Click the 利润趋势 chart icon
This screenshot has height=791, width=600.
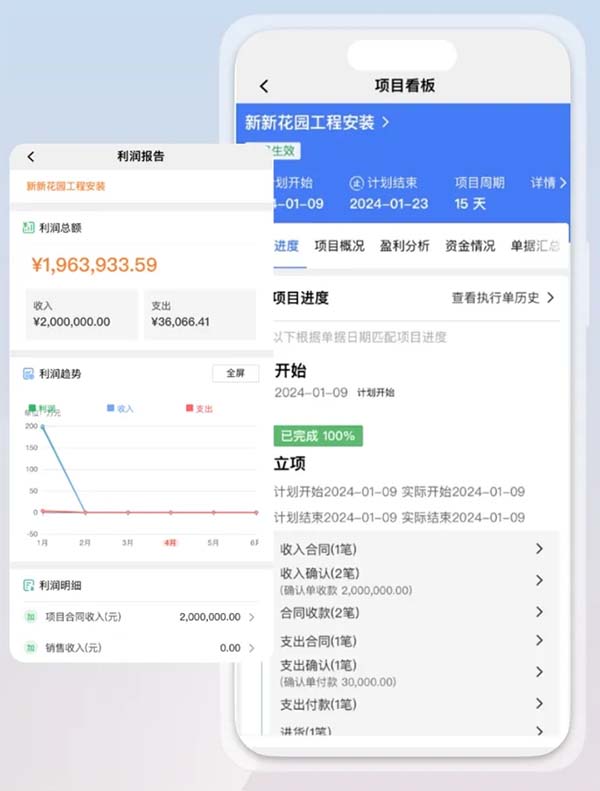29,374
